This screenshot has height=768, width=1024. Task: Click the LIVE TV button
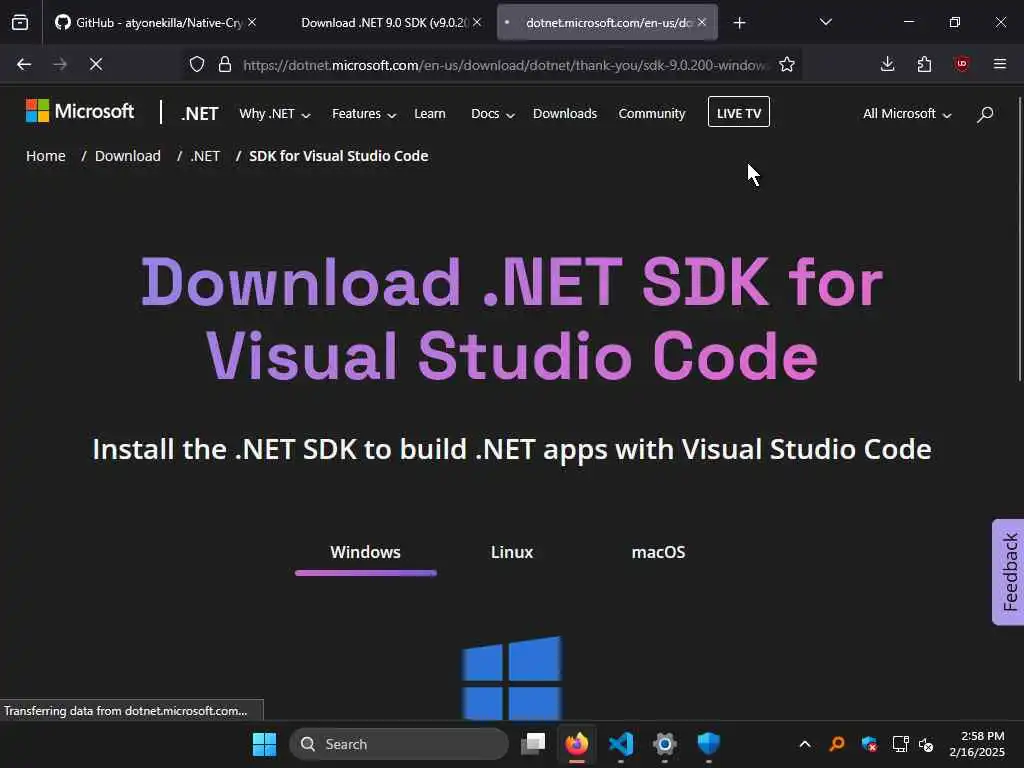(739, 112)
